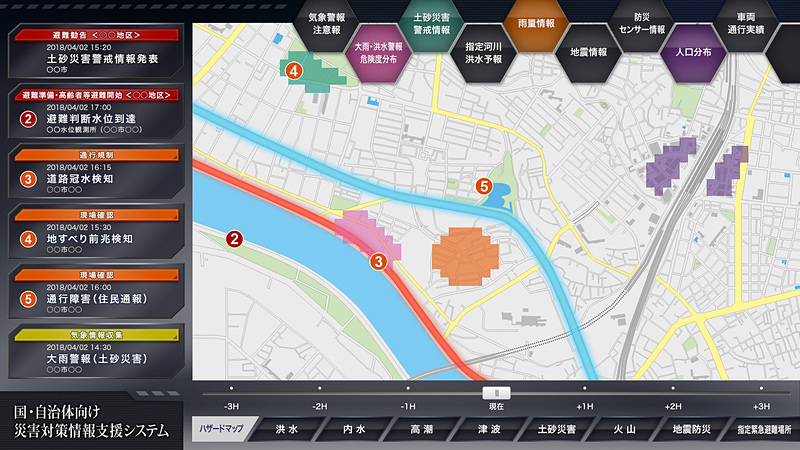Toggle the 車両通行実績 hexagon layer
Image resolution: width=800 pixels, height=450 pixels.
click(x=746, y=24)
